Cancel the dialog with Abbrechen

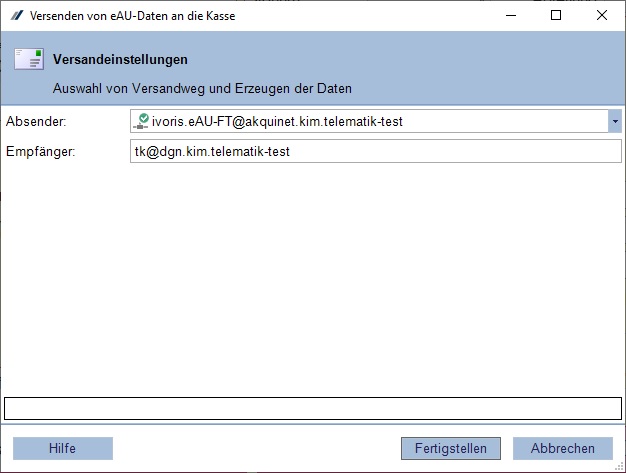(563, 448)
